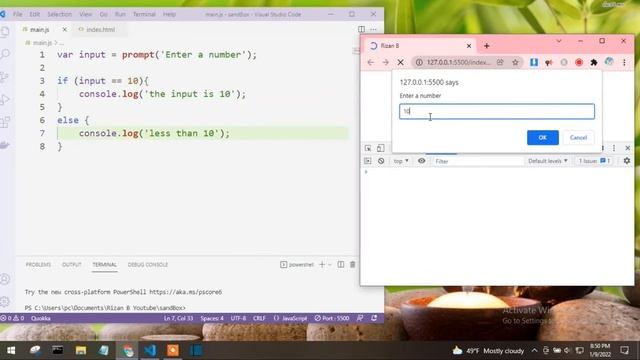Open Windows Start menu

11,350
